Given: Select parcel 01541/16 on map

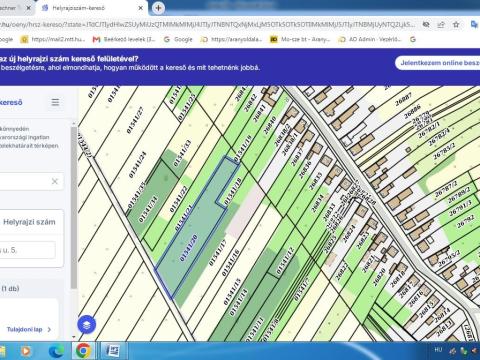Looking at the screenshot, I should pos(230,263).
